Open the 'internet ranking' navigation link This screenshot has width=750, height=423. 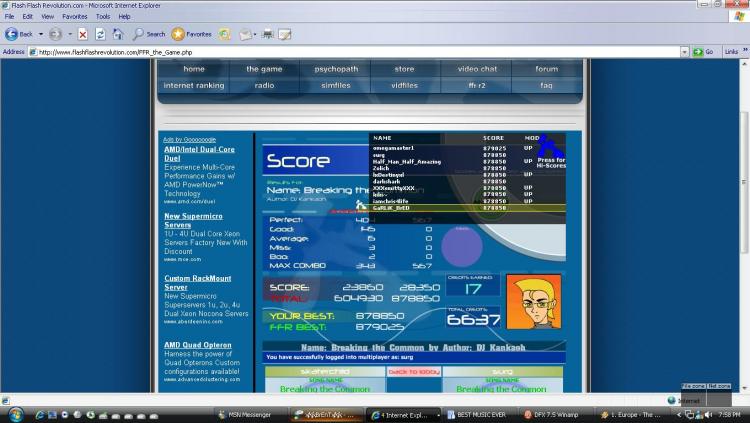click(x=194, y=85)
